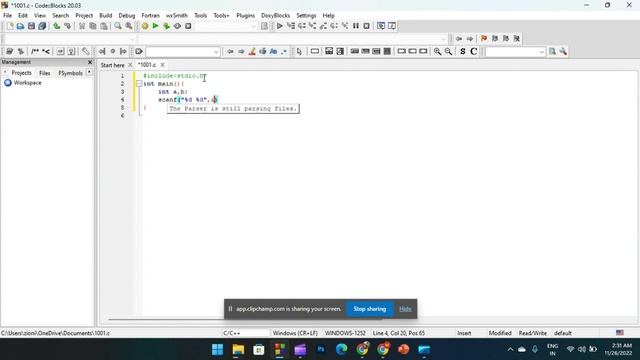Open the Windows Start button

(x=218, y=349)
